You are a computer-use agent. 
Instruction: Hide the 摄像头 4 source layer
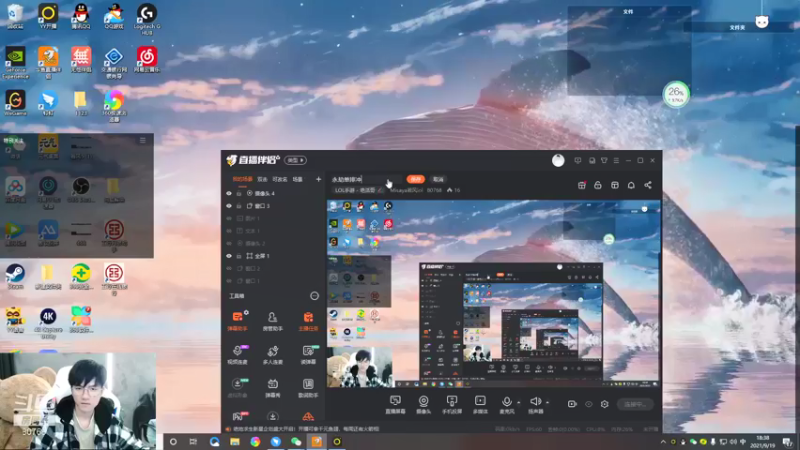[229, 193]
